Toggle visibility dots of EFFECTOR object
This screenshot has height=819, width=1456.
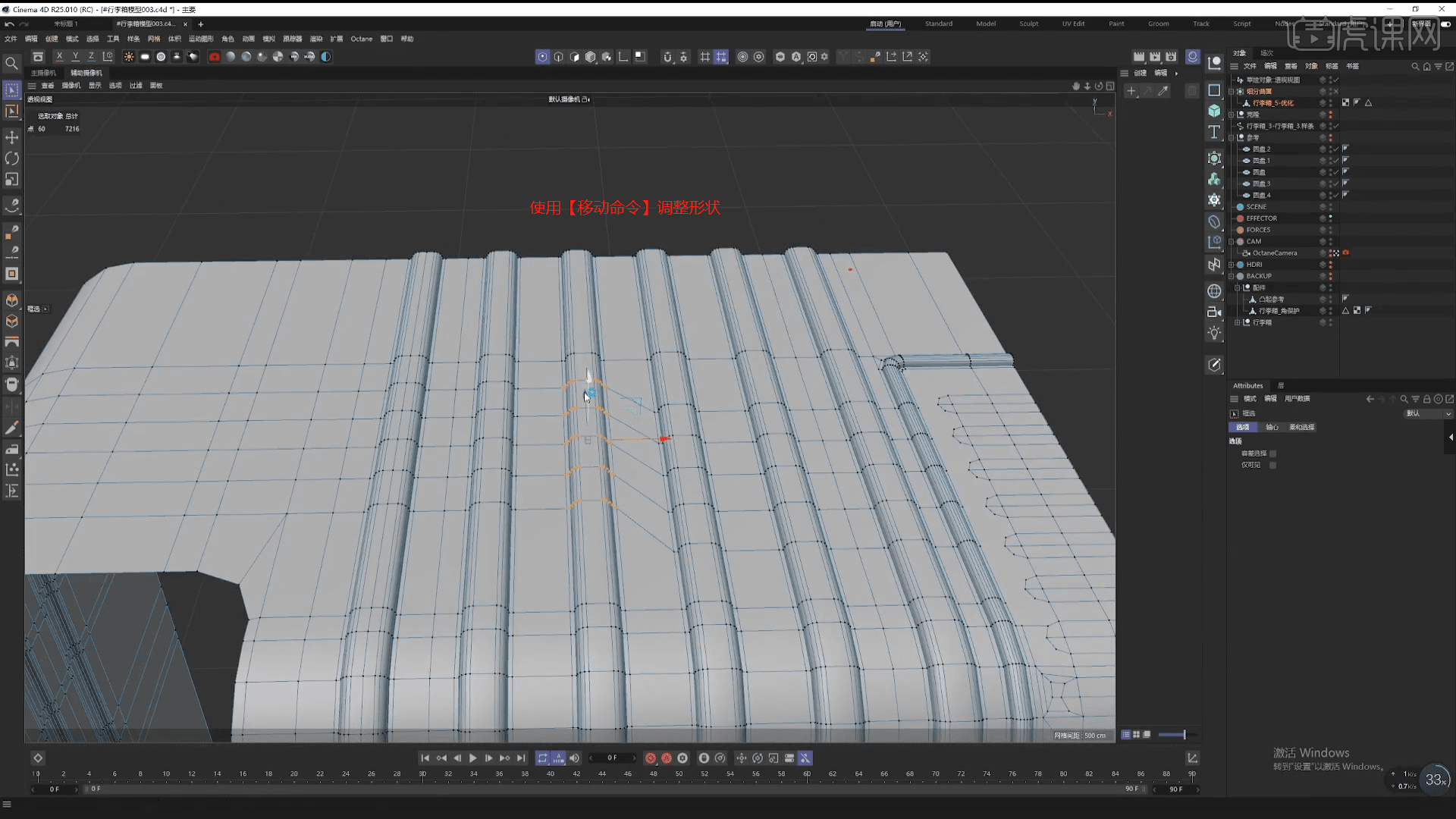(1330, 218)
